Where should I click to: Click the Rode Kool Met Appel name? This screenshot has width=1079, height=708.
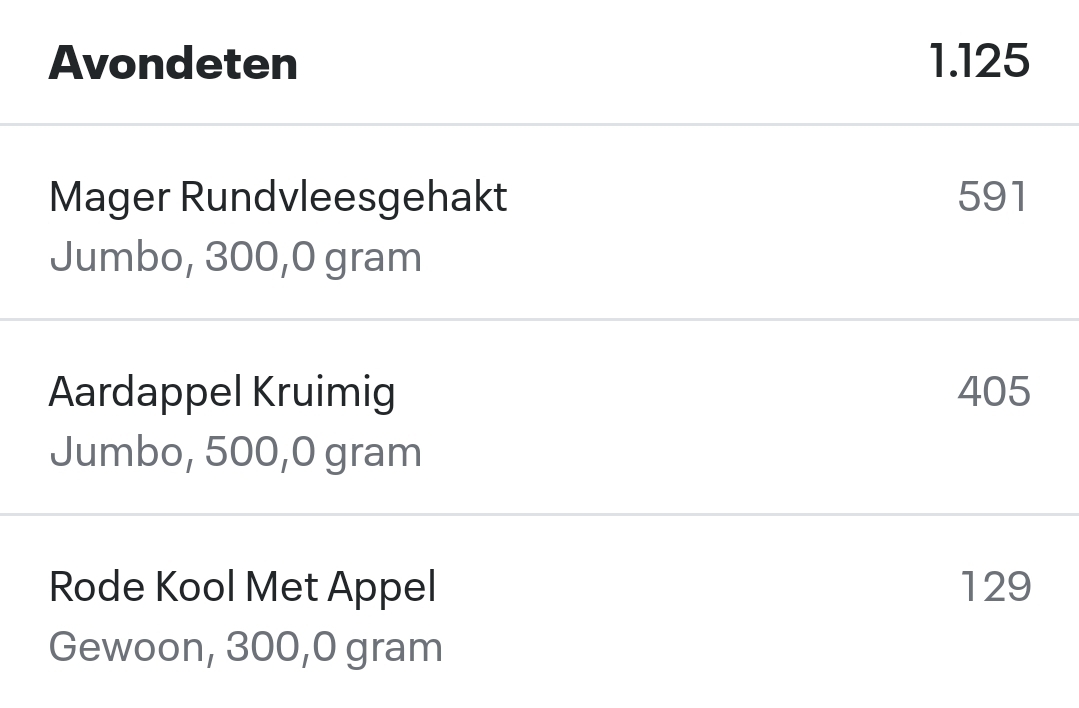pyautogui.click(x=243, y=587)
